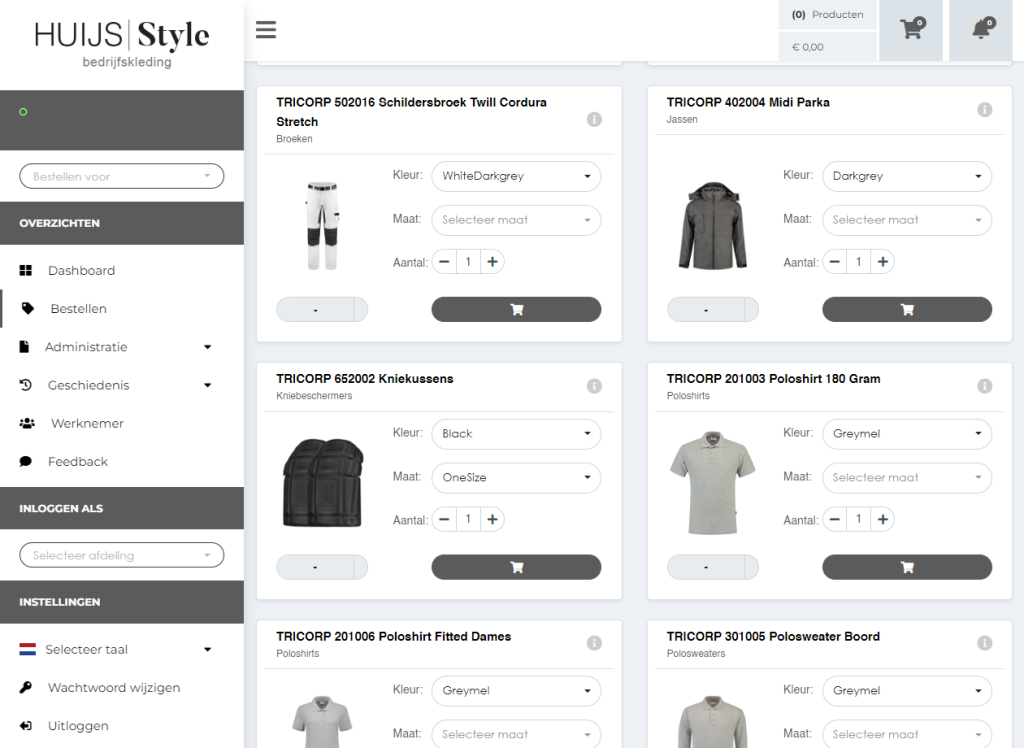This screenshot has height=748, width=1024.
Task: Click the HUIJS Style logo
Action: [x=122, y=43]
